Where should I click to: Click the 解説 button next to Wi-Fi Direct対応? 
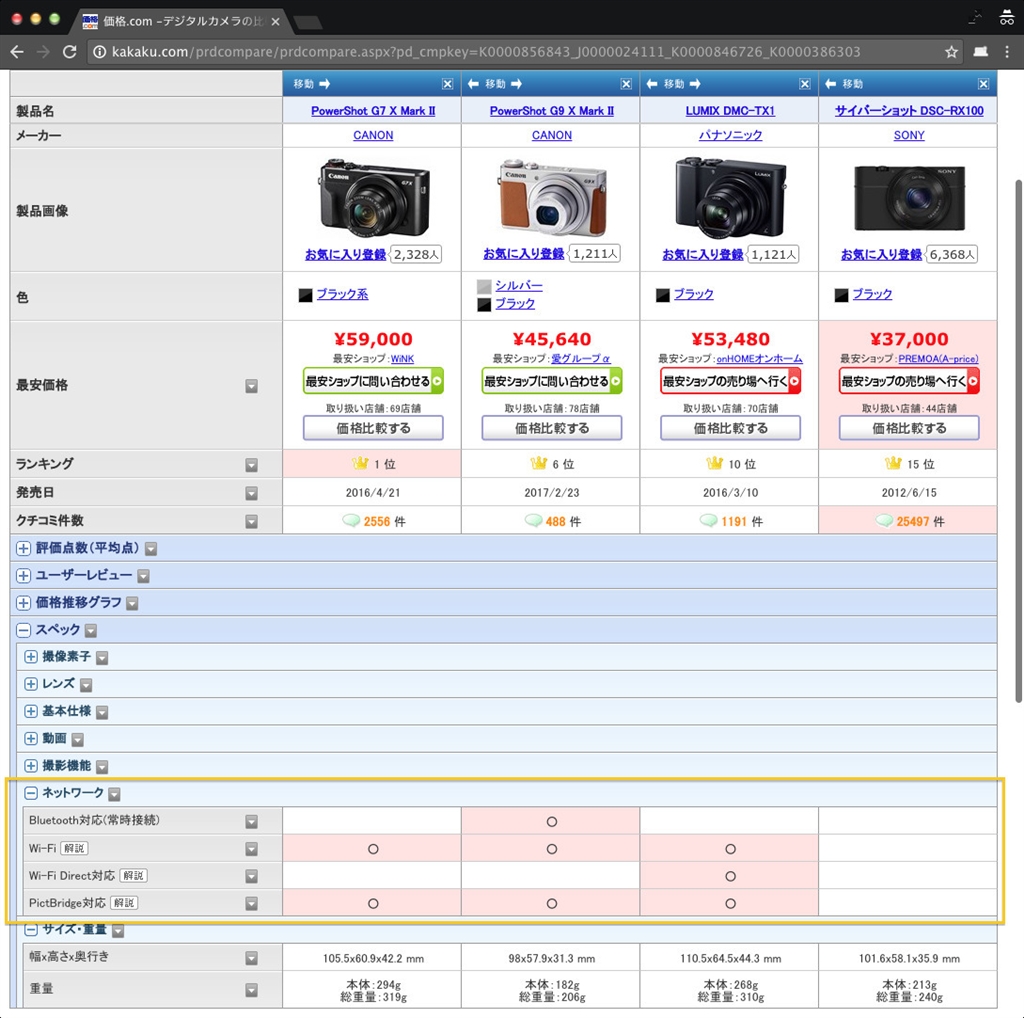[x=133, y=876]
